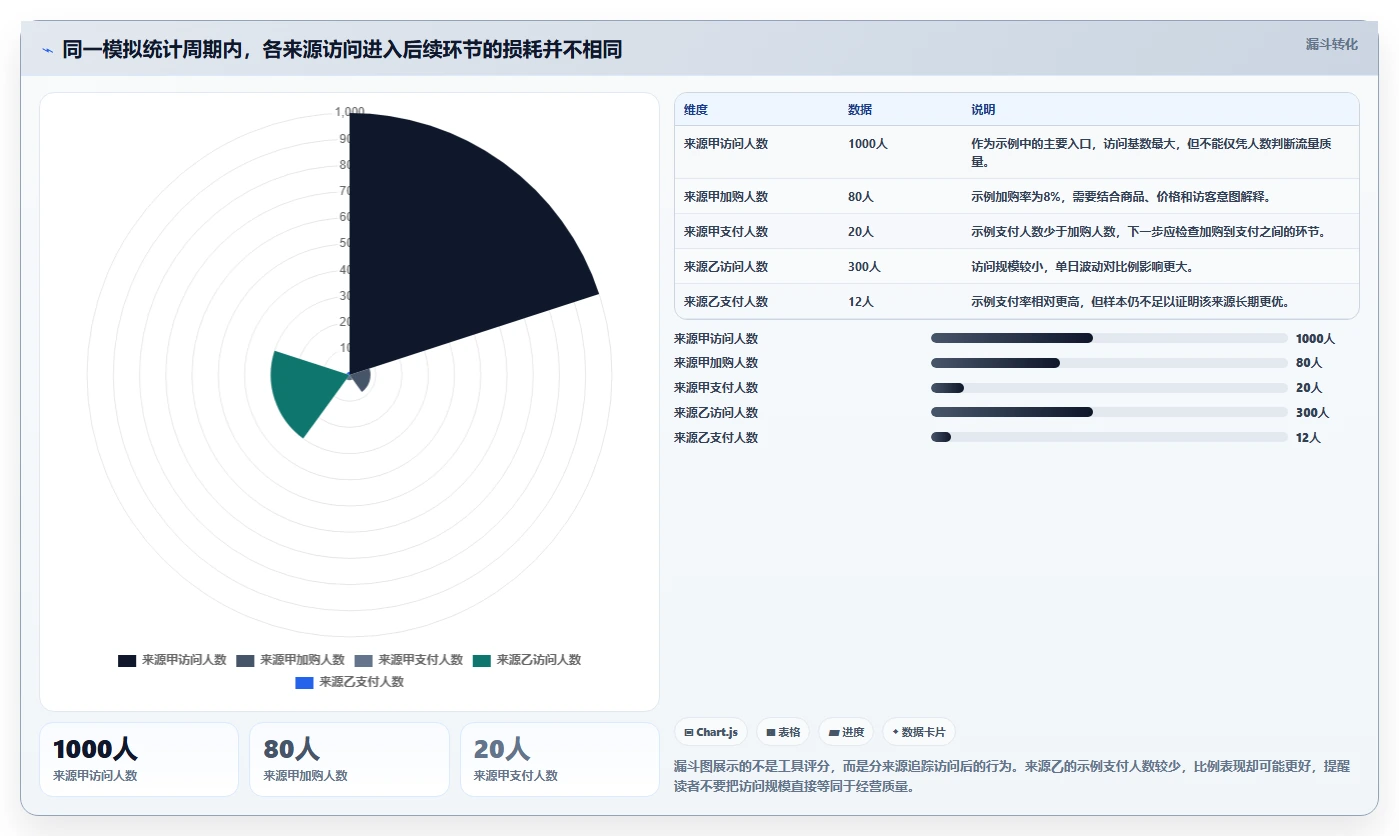1399x836 pixels.
Task: Click table cell 来源甲访问人数 in the 维度 column
Action: coord(726,144)
